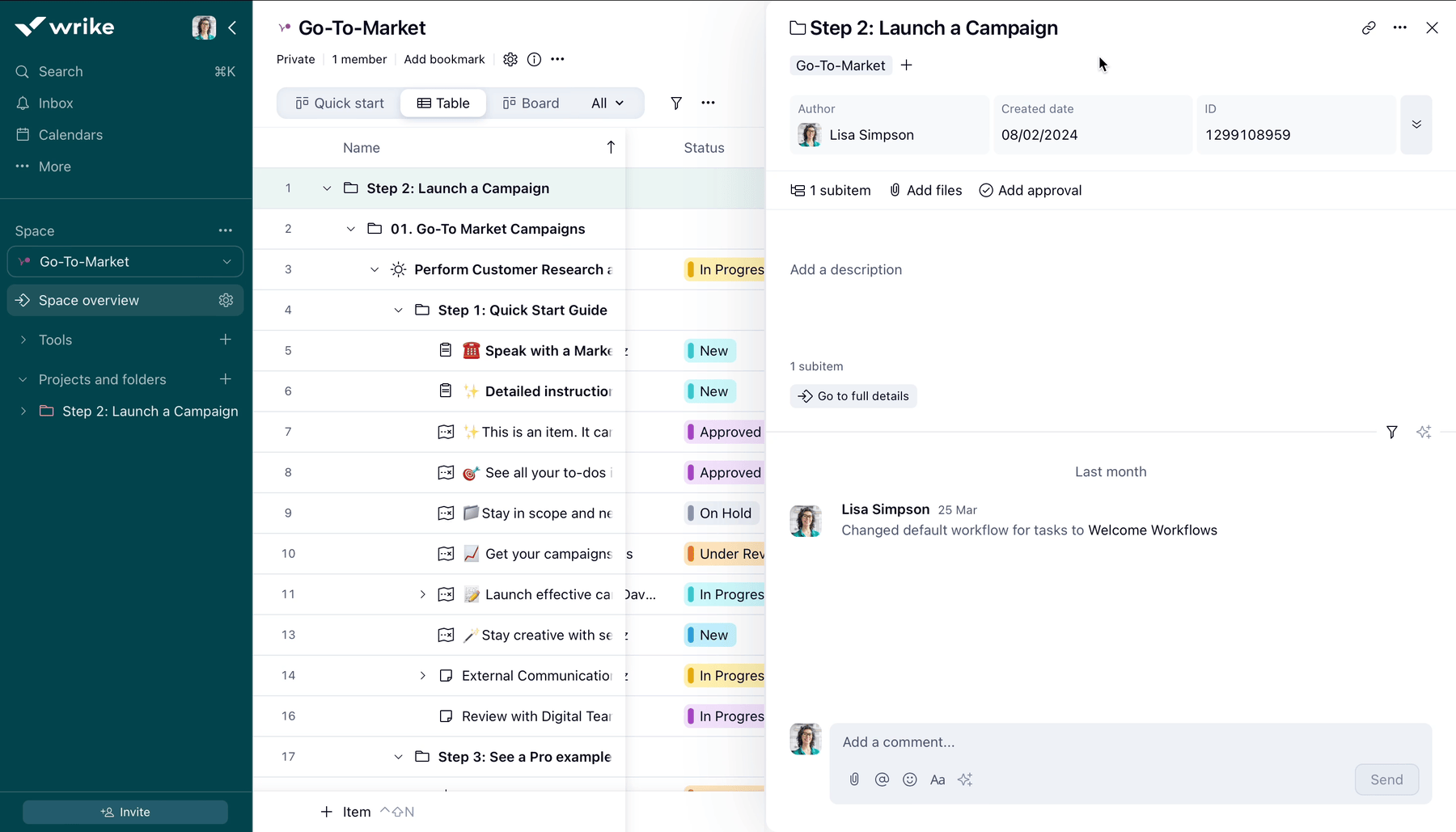This screenshot has width=1456, height=832.
Task: Click the info icon beside Add bookmark
Action: [x=534, y=59]
